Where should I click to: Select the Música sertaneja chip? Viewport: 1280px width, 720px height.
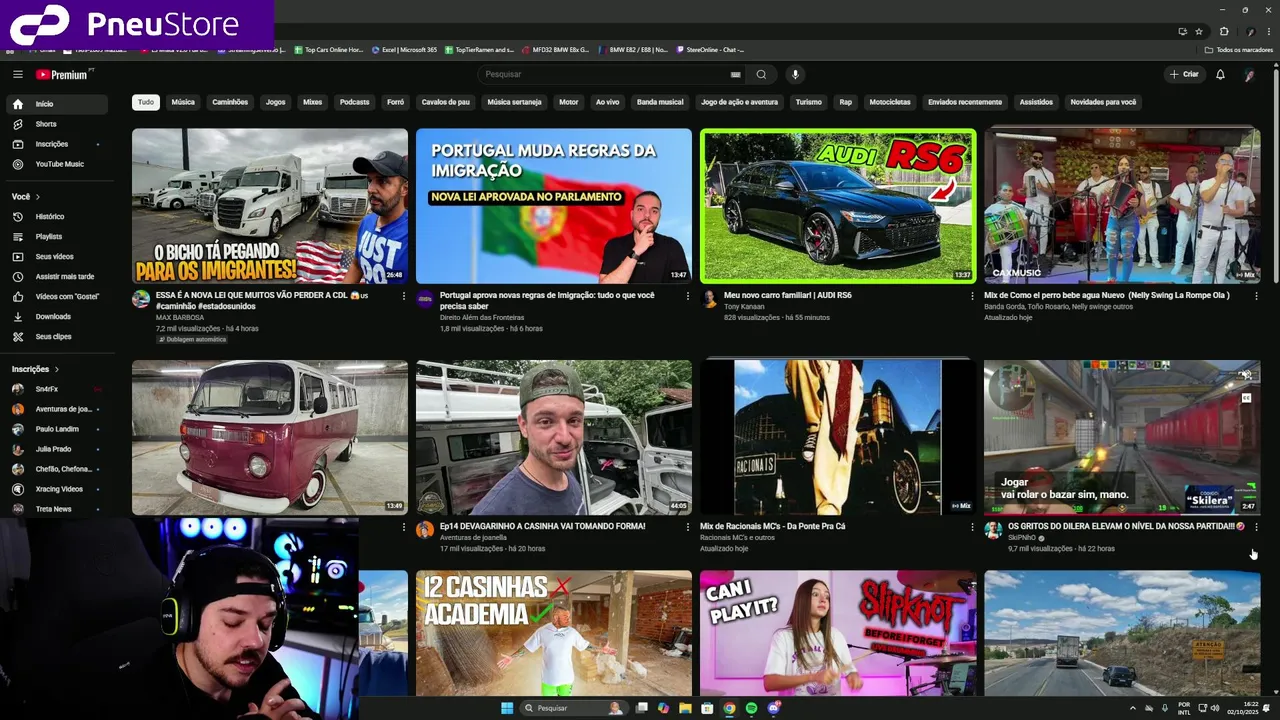514,102
